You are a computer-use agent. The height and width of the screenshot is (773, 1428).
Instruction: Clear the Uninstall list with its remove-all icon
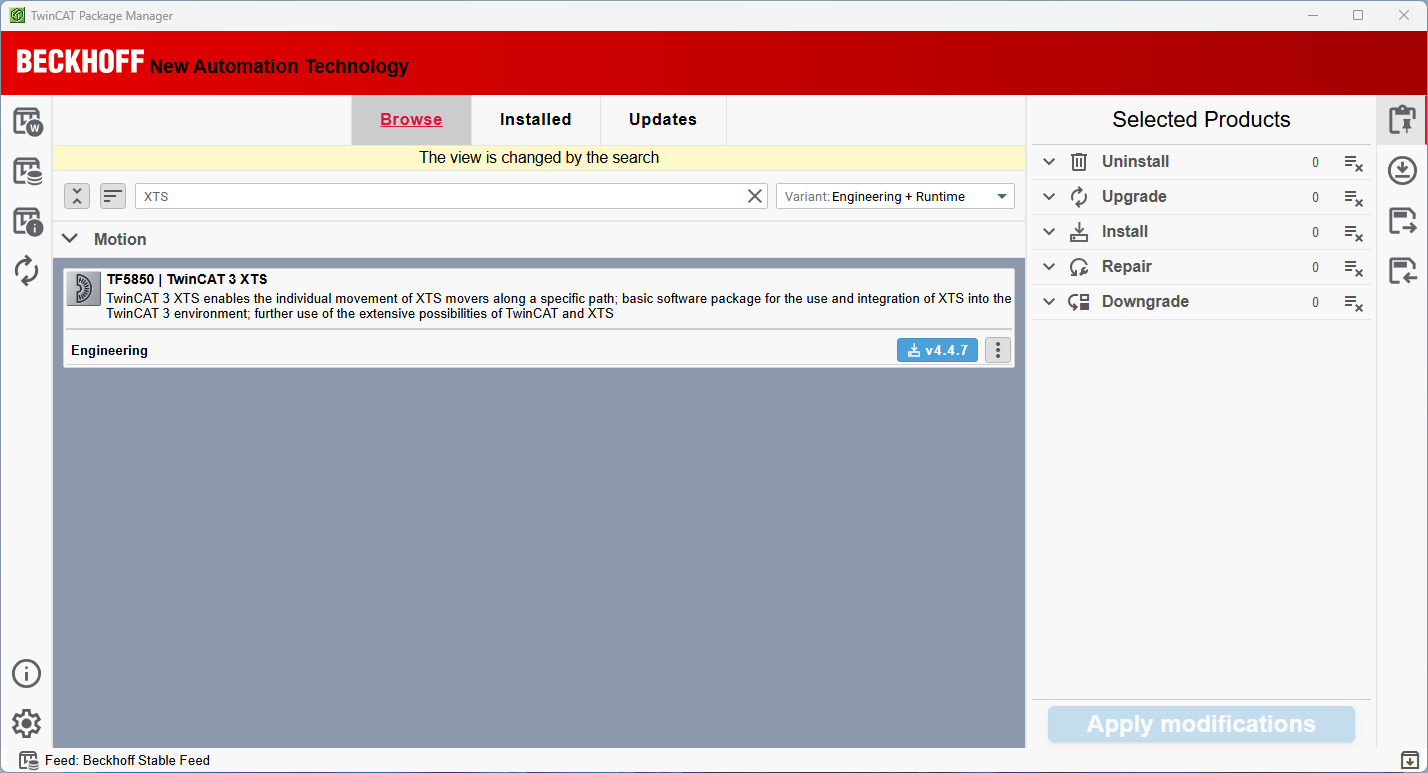coord(1353,162)
